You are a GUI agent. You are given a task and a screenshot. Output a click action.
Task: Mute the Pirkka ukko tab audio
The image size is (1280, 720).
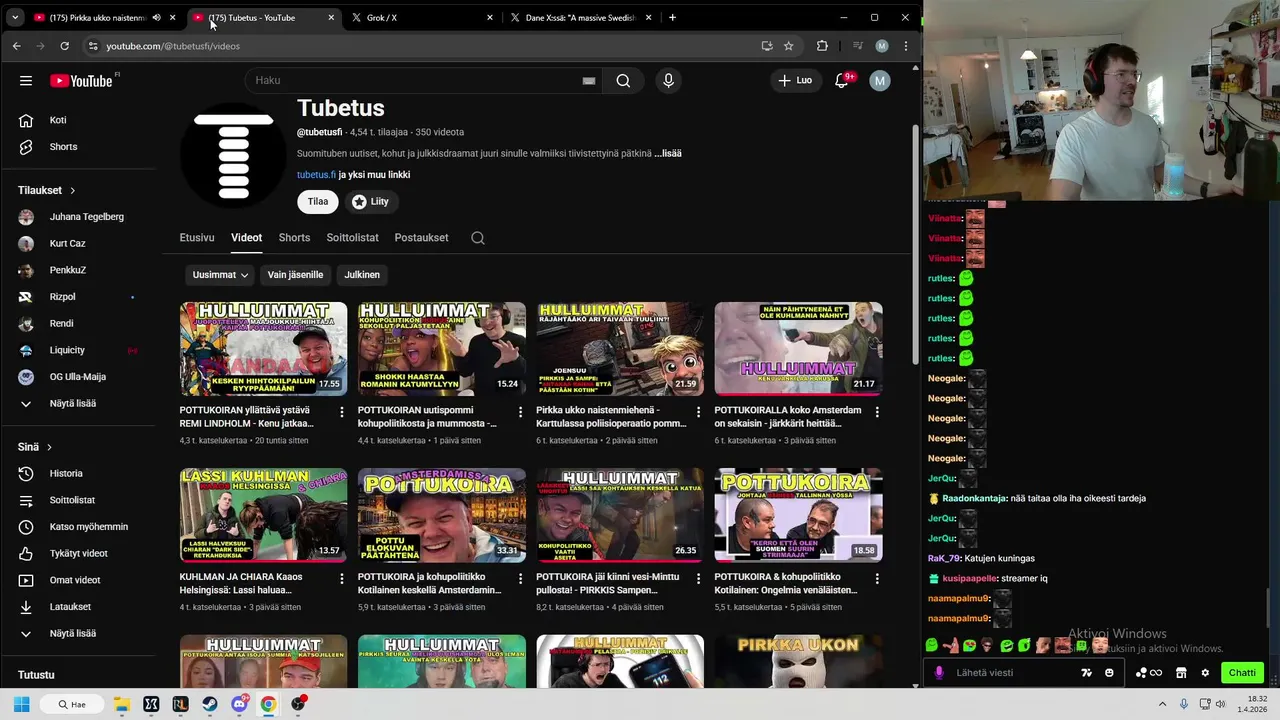tap(157, 17)
